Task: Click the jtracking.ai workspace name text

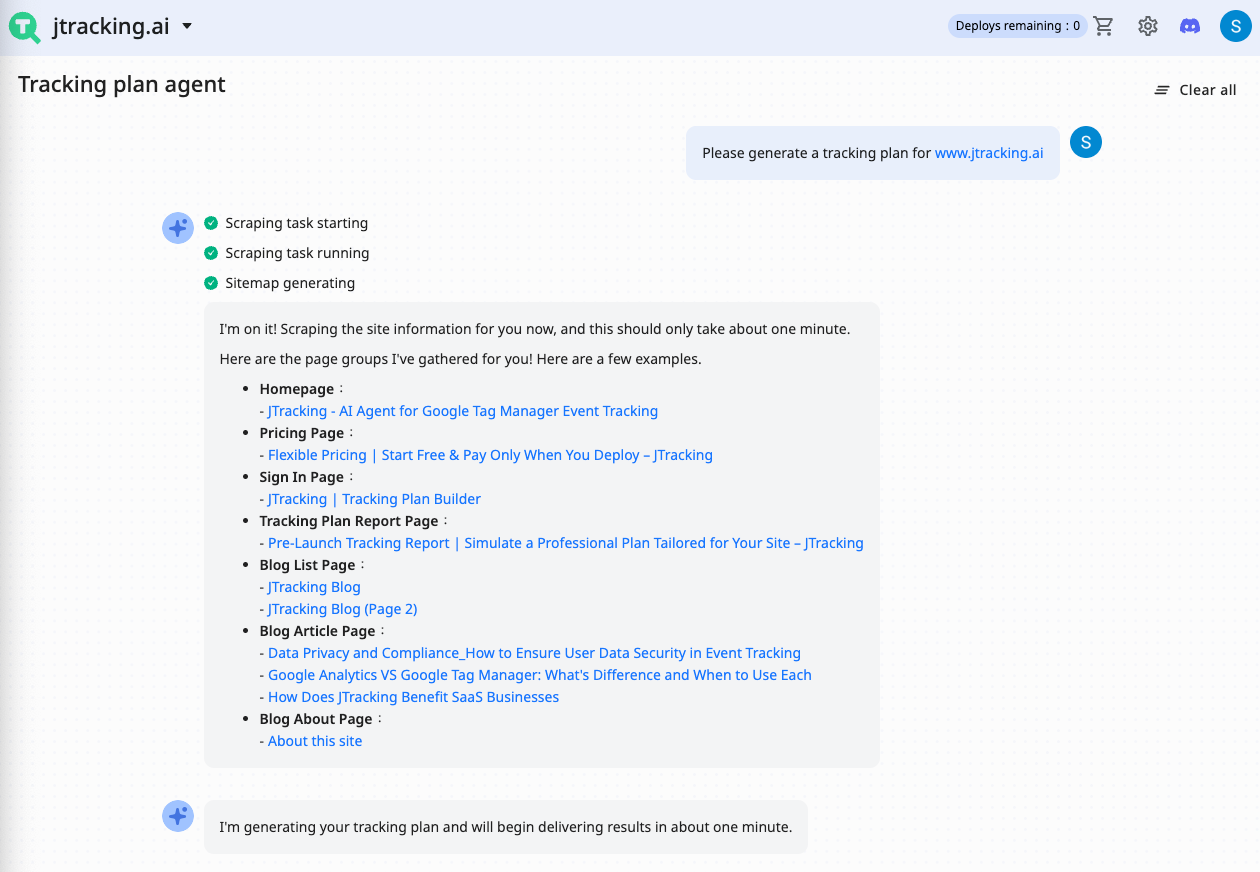Action: (111, 27)
